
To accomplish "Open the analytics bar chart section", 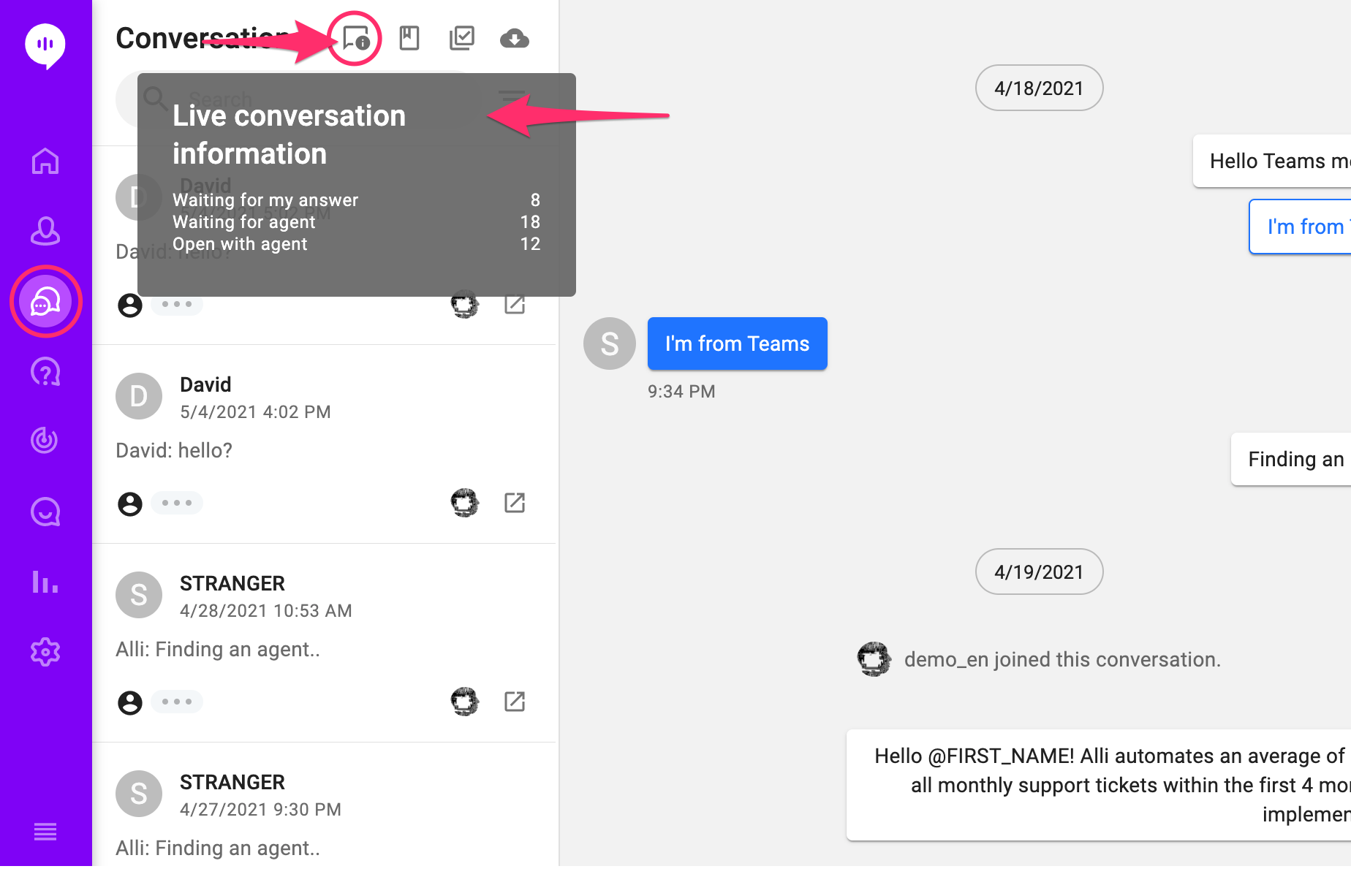I will [45, 582].
